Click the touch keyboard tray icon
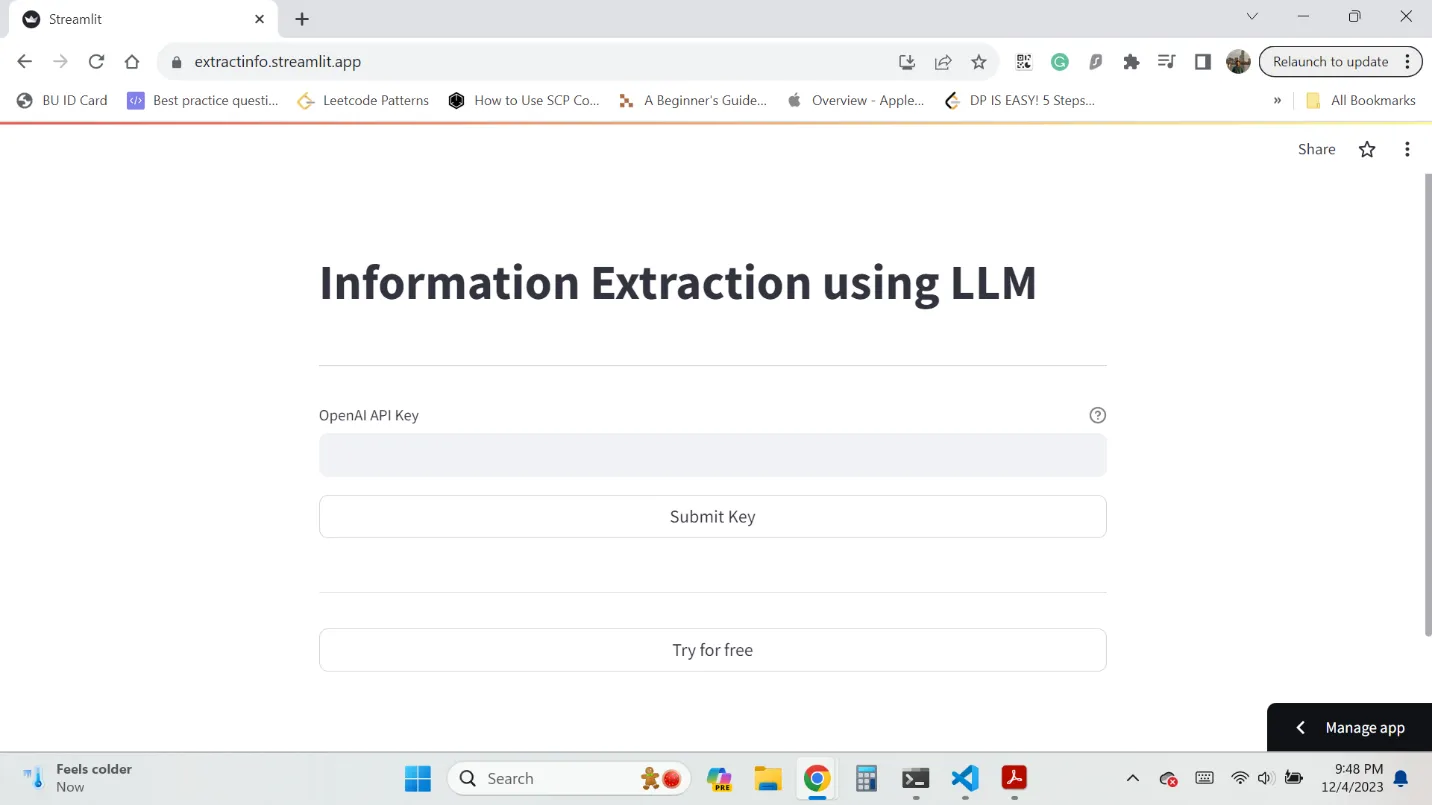This screenshot has height=805, width=1432. coord(1204,778)
